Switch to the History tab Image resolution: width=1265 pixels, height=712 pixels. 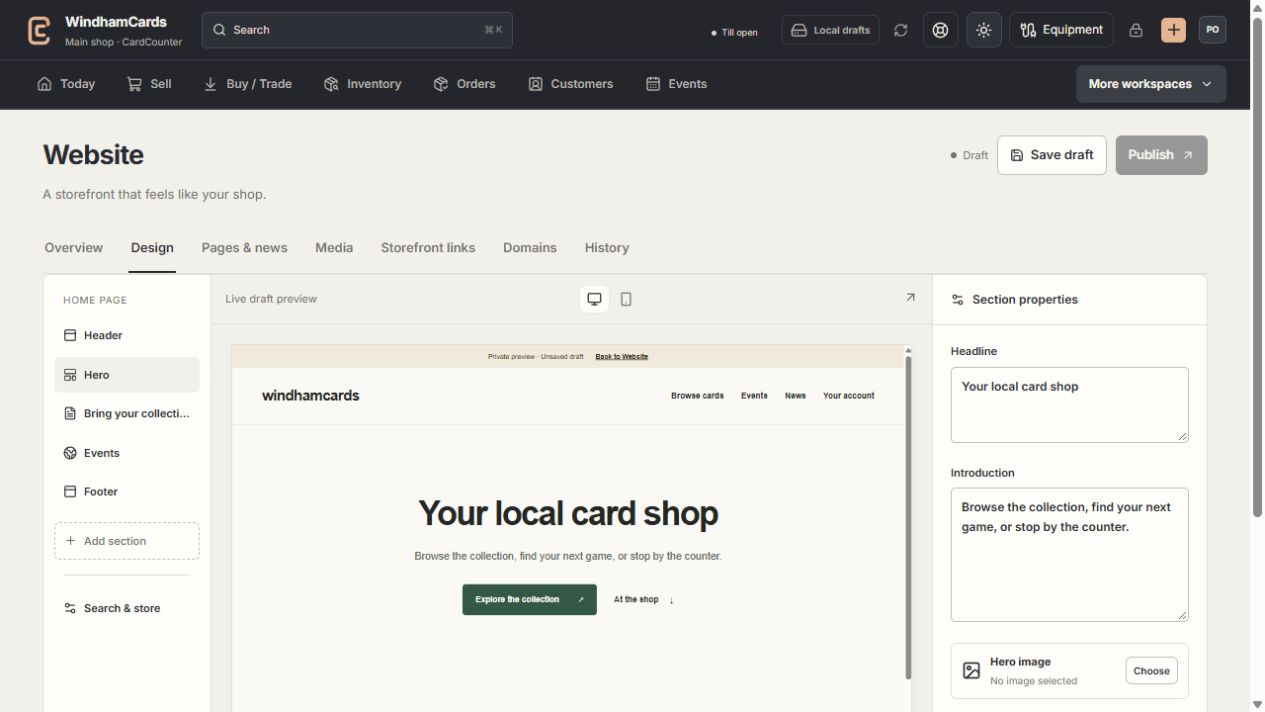click(x=607, y=248)
